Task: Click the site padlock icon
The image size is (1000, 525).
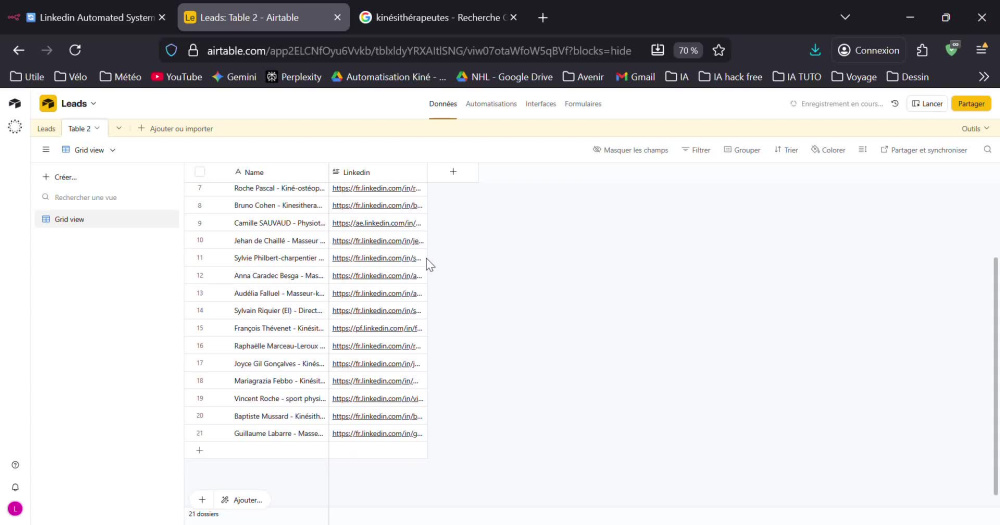Action: [193, 50]
